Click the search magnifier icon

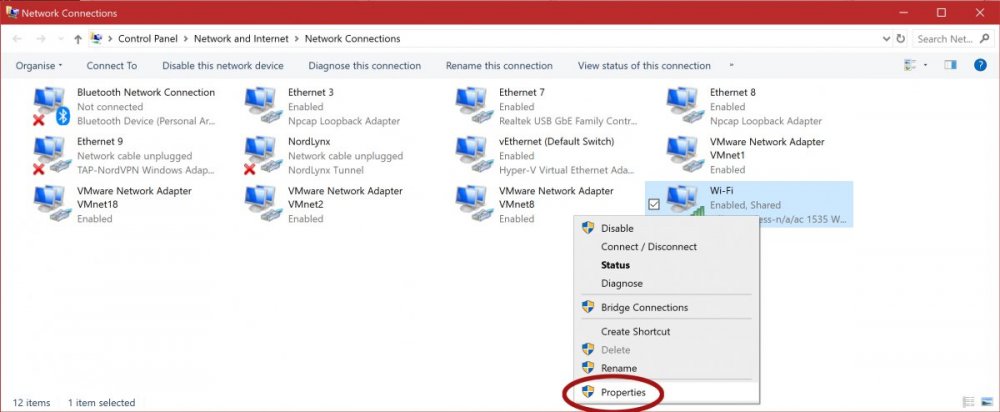point(984,39)
